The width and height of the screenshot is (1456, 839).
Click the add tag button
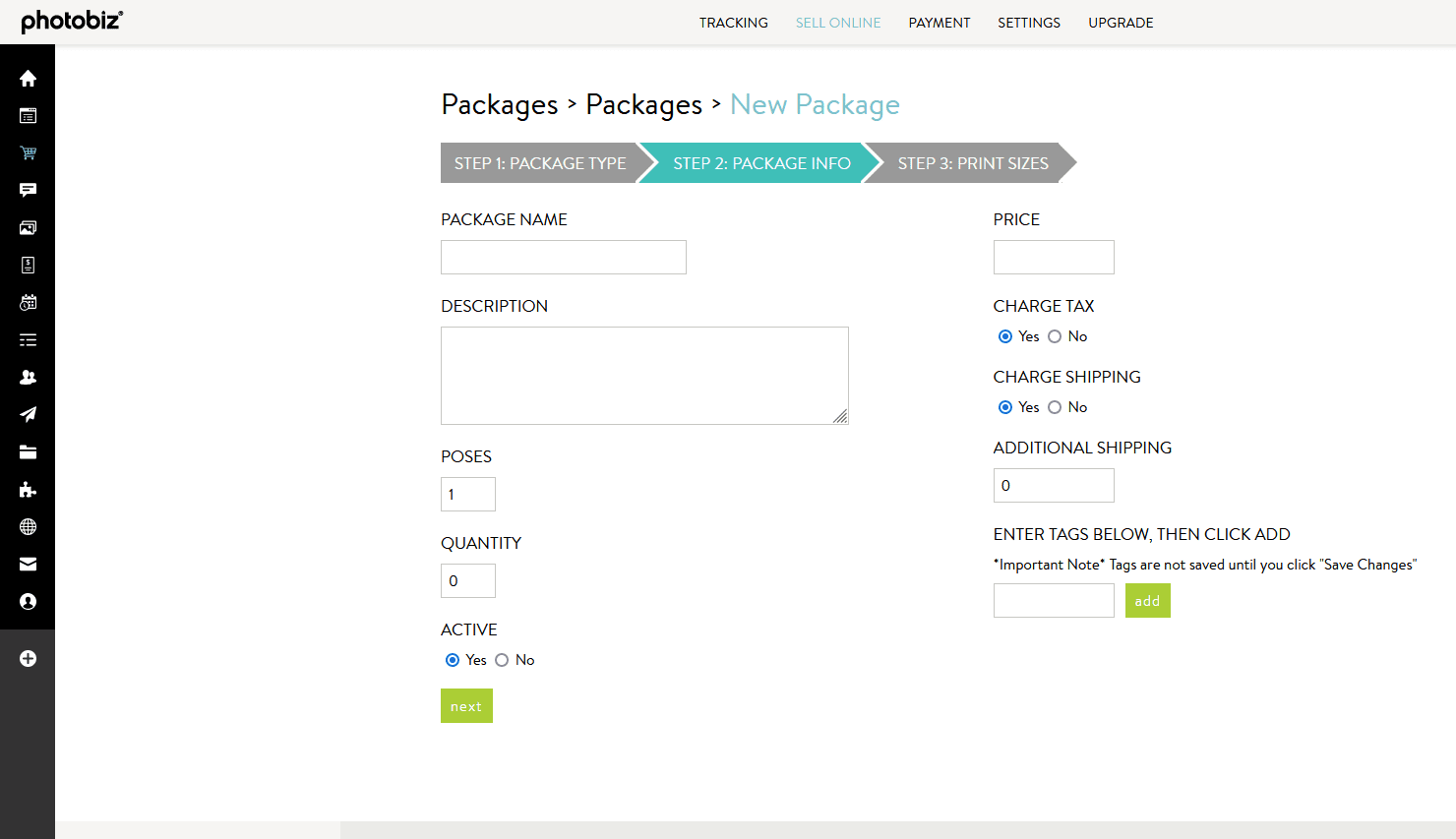(1147, 601)
